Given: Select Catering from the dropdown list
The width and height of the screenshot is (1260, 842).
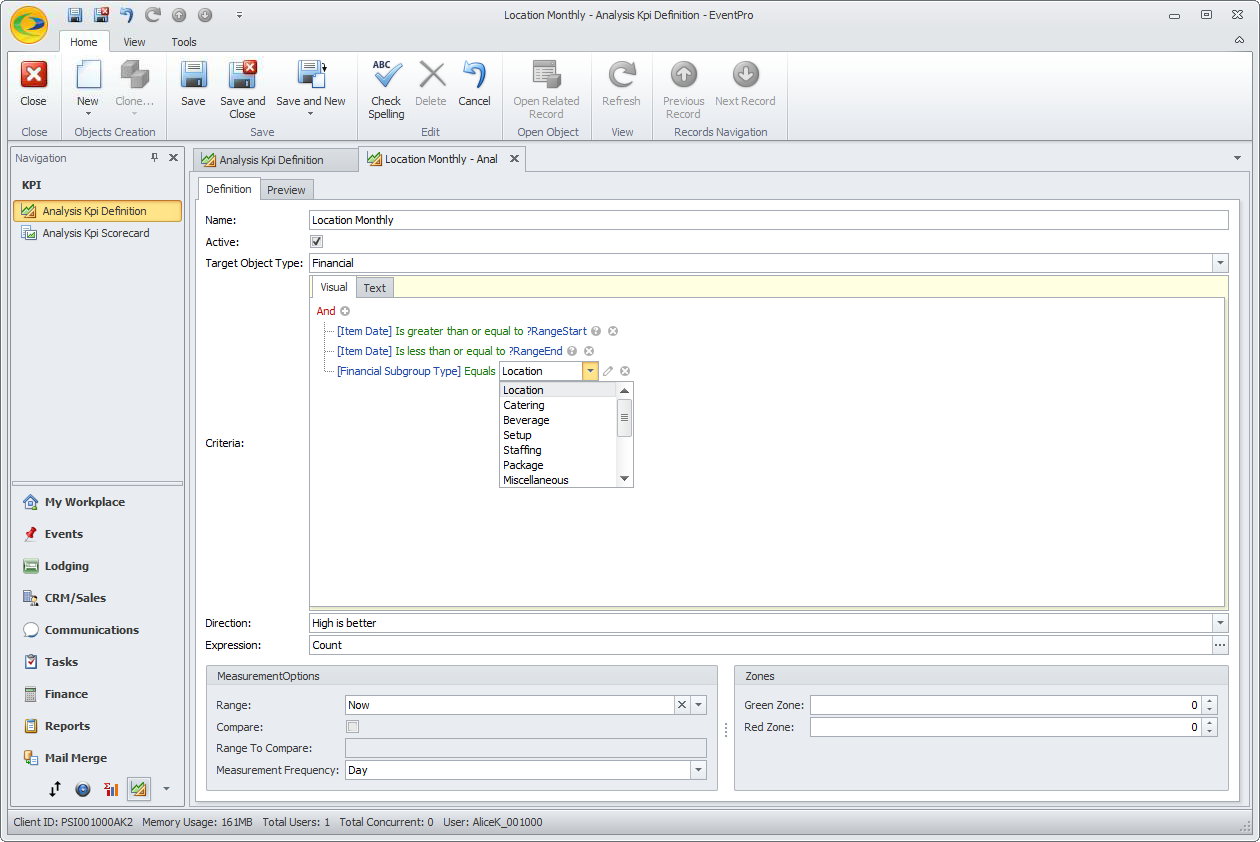Looking at the screenshot, I should 558,405.
